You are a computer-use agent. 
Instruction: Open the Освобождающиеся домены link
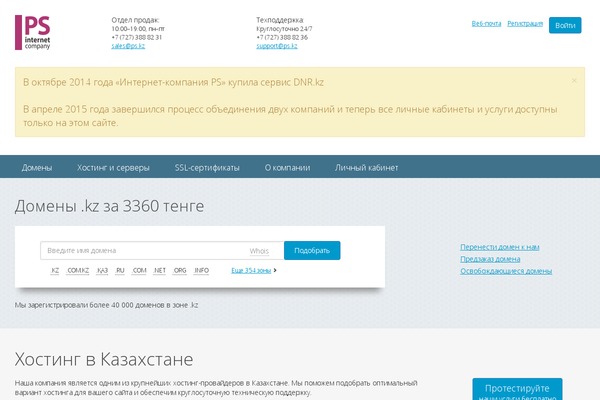tap(506, 271)
